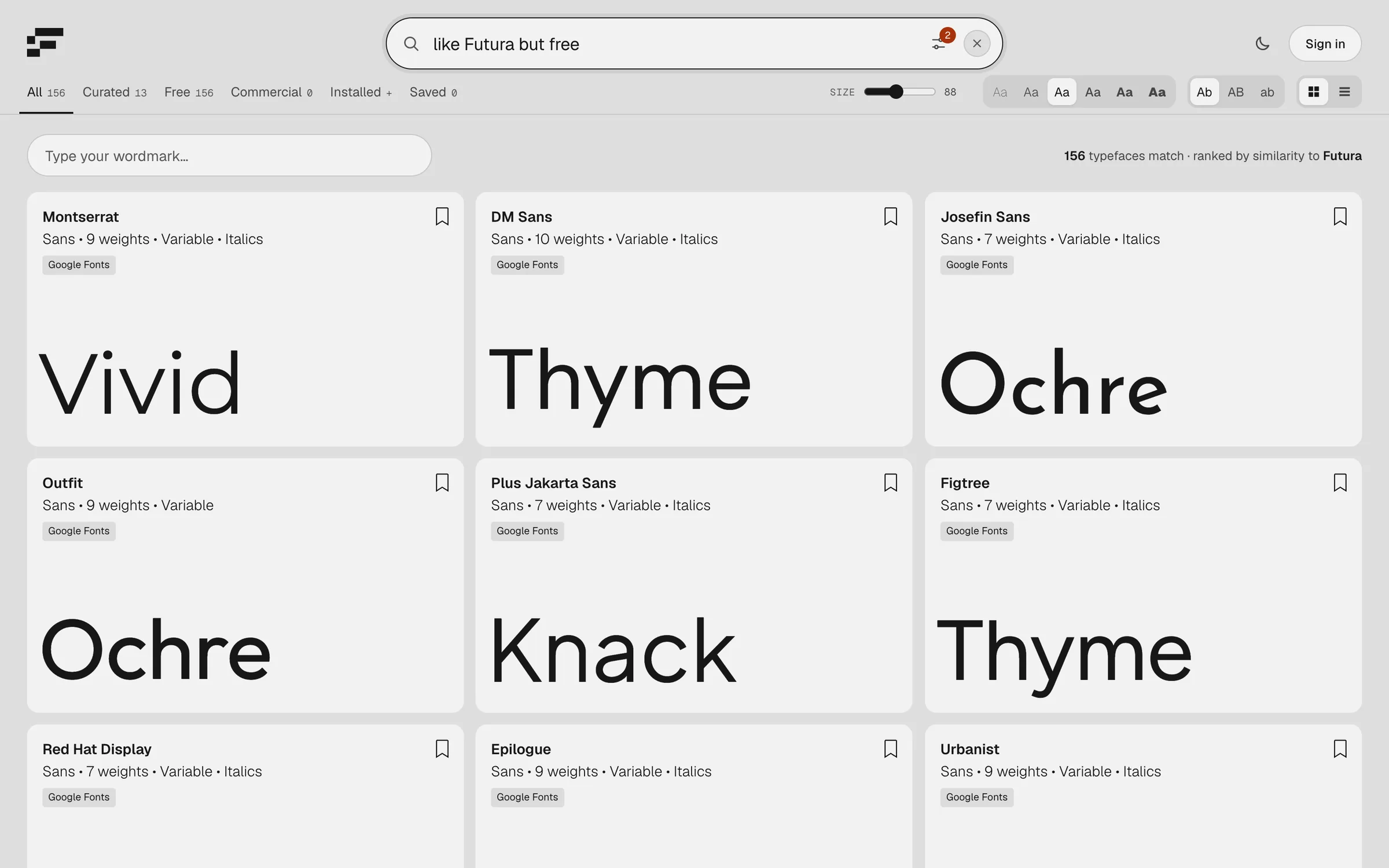Click the magnifying glass search icon
Image resolution: width=1389 pixels, height=868 pixels.
tap(411, 43)
